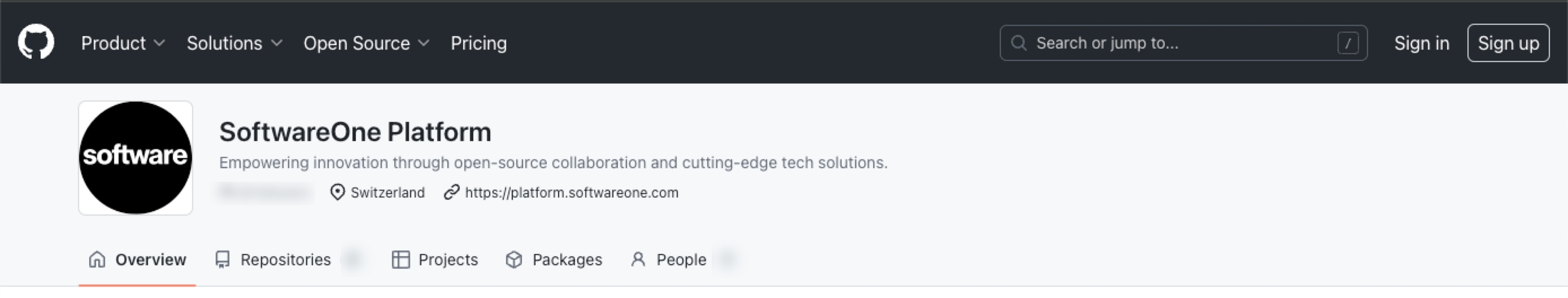Select the Overview tab
The height and width of the screenshot is (298, 1568).
pyautogui.click(x=150, y=259)
